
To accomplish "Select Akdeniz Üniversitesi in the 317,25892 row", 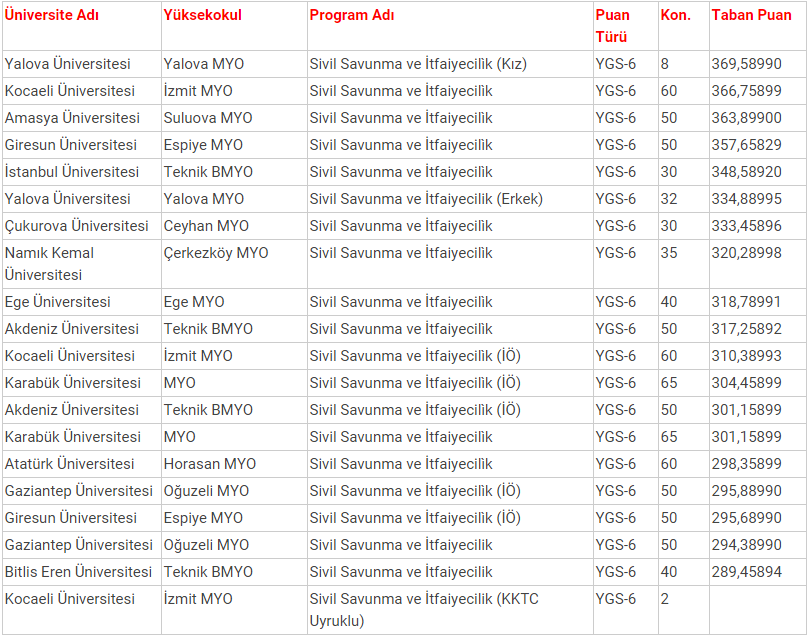I will click(x=72, y=329).
